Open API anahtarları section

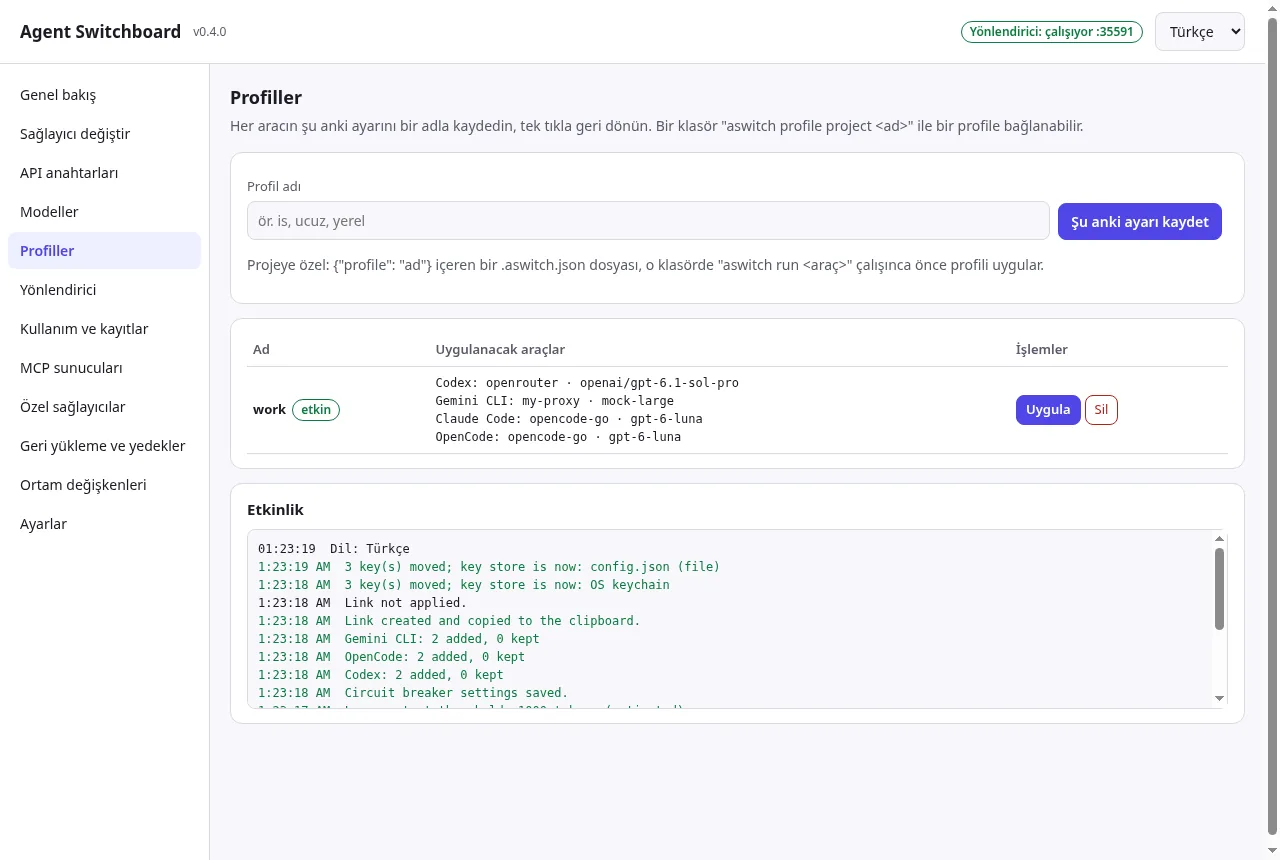pyautogui.click(x=104, y=173)
